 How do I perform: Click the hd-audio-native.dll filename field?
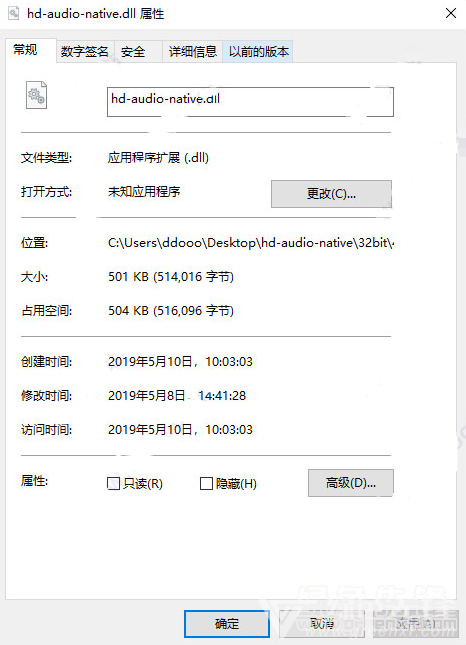(x=250, y=102)
